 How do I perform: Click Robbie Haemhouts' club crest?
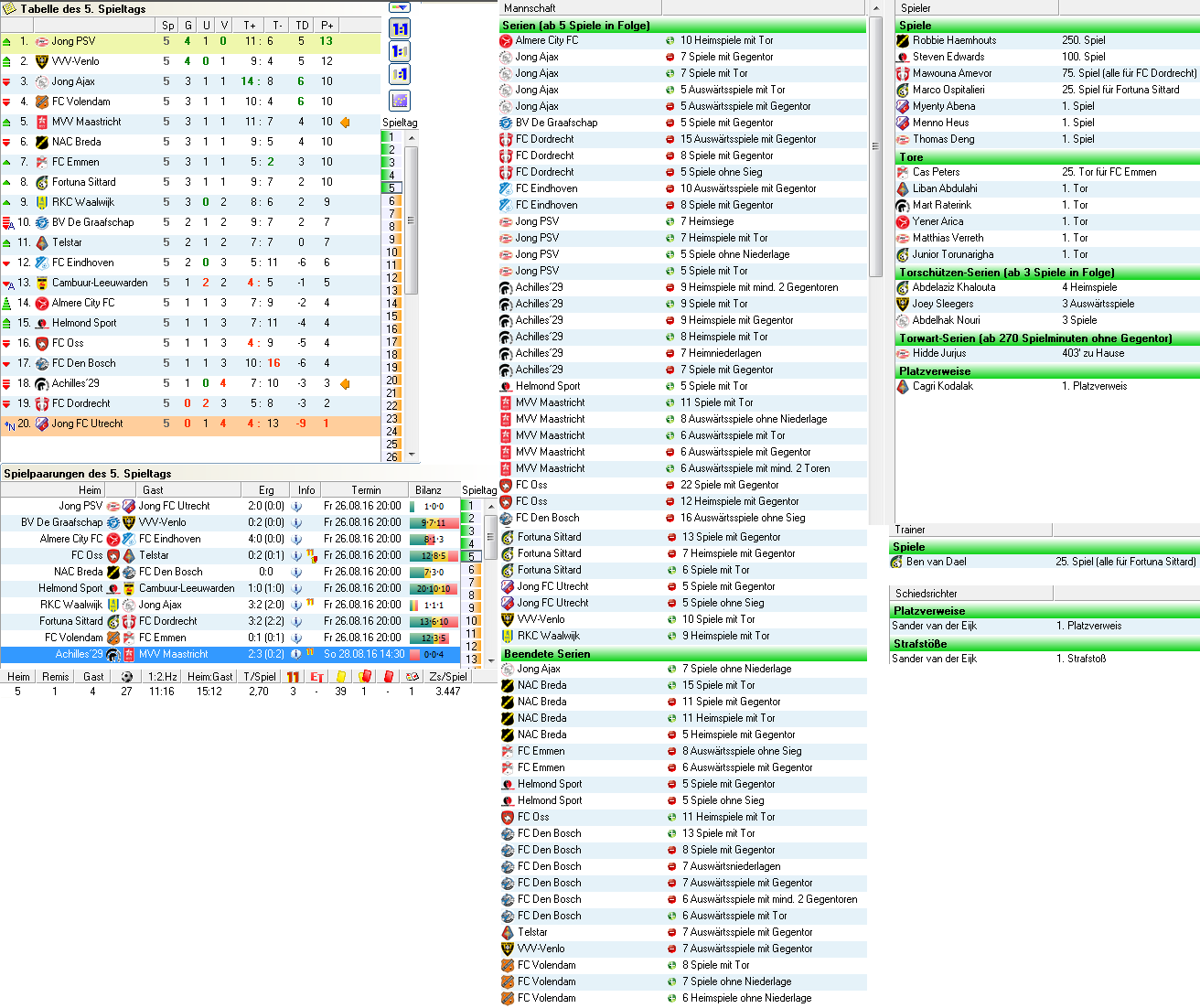click(x=903, y=40)
